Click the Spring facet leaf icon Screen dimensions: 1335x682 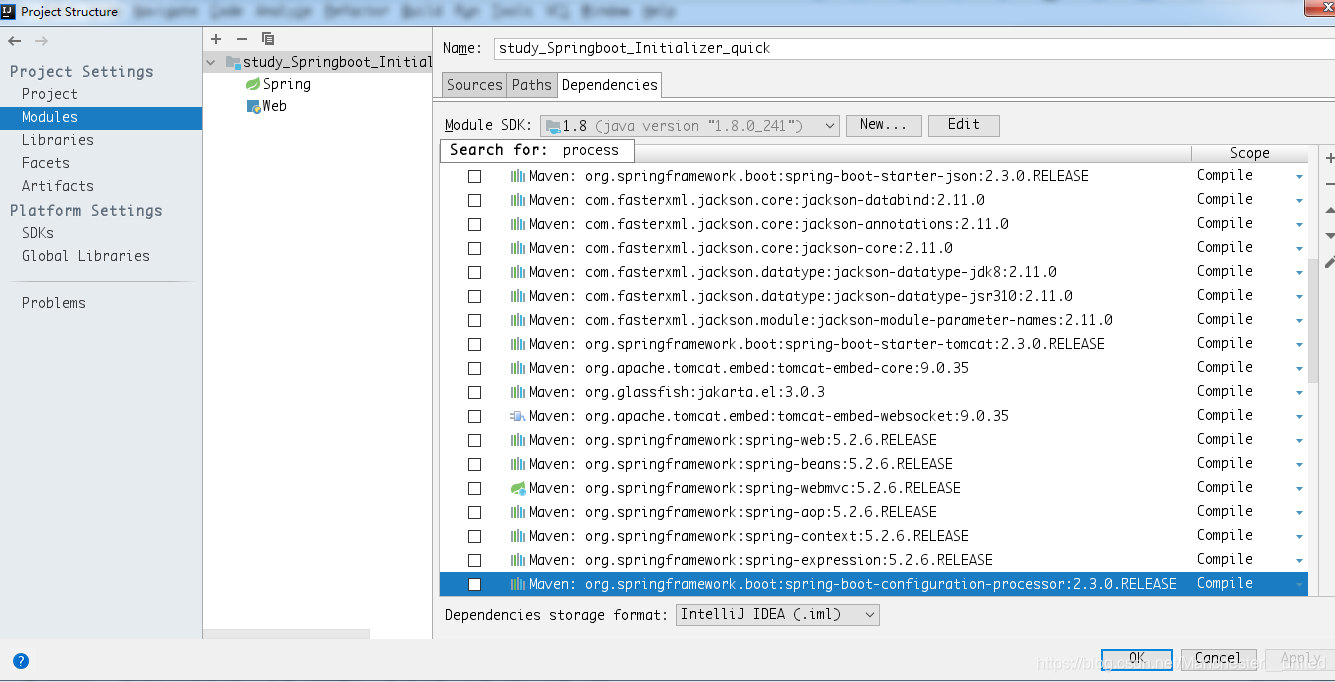(x=253, y=84)
